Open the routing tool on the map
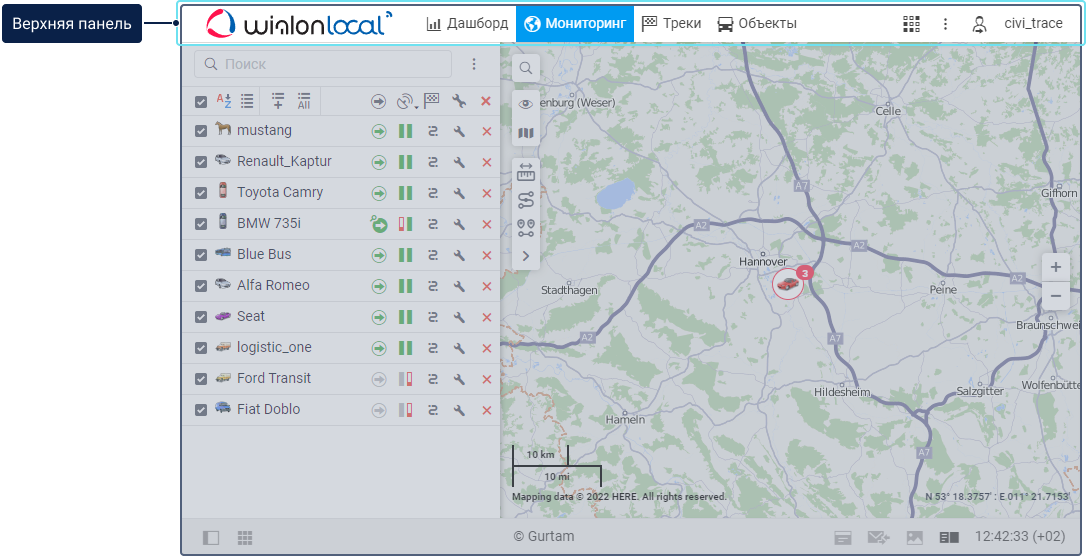This screenshot has width=1086, height=556. (x=526, y=201)
